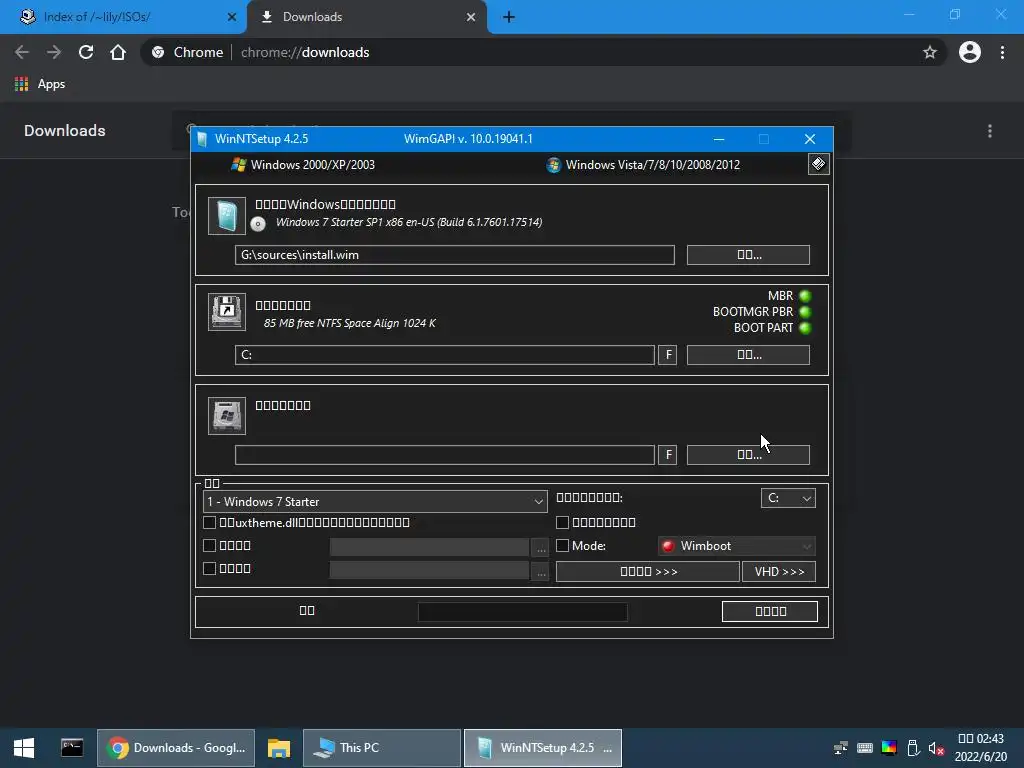The width and height of the screenshot is (1024, 768).
Task: Click the F button next to boot drive
Action: [x=667, y=355]
